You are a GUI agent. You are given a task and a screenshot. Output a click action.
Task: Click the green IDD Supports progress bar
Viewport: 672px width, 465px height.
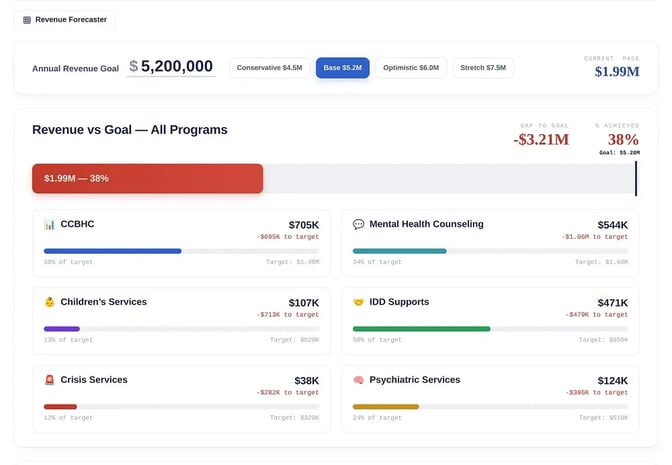coord(421,329)
